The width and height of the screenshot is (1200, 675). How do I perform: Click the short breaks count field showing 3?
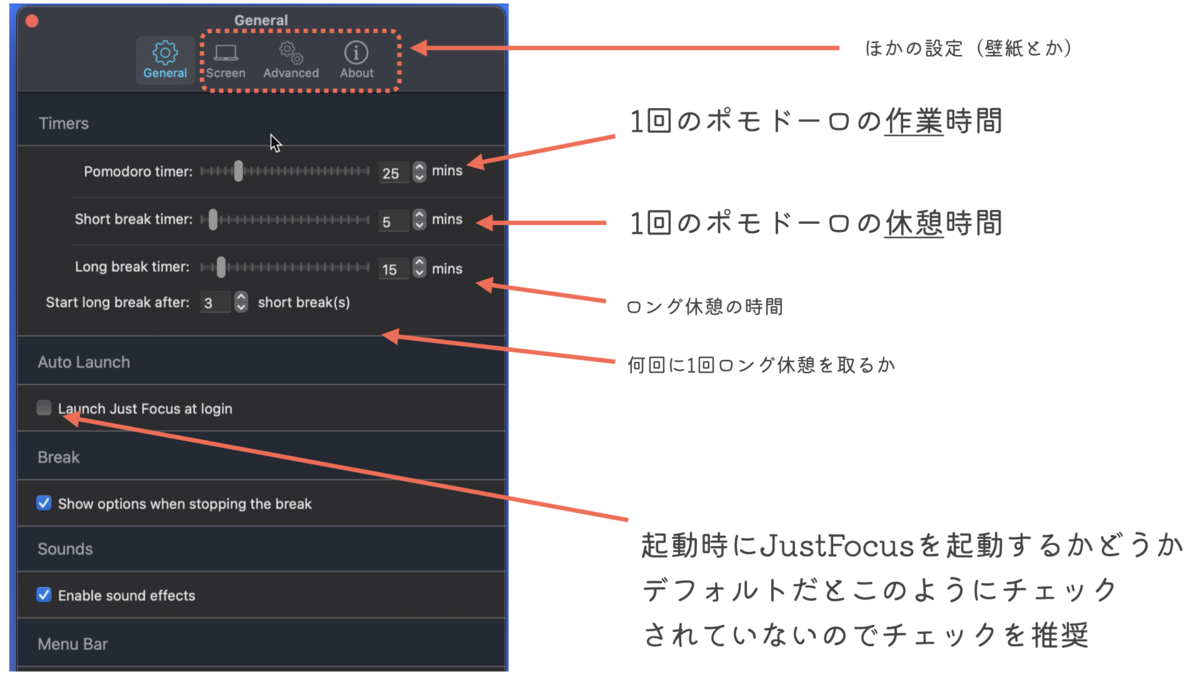(x=215, y=302)
